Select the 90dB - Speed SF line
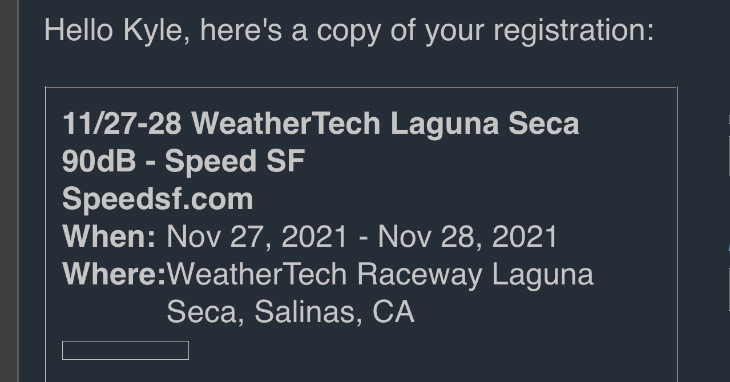Screen dimensions: 730x382 click(x=183, y=161)
